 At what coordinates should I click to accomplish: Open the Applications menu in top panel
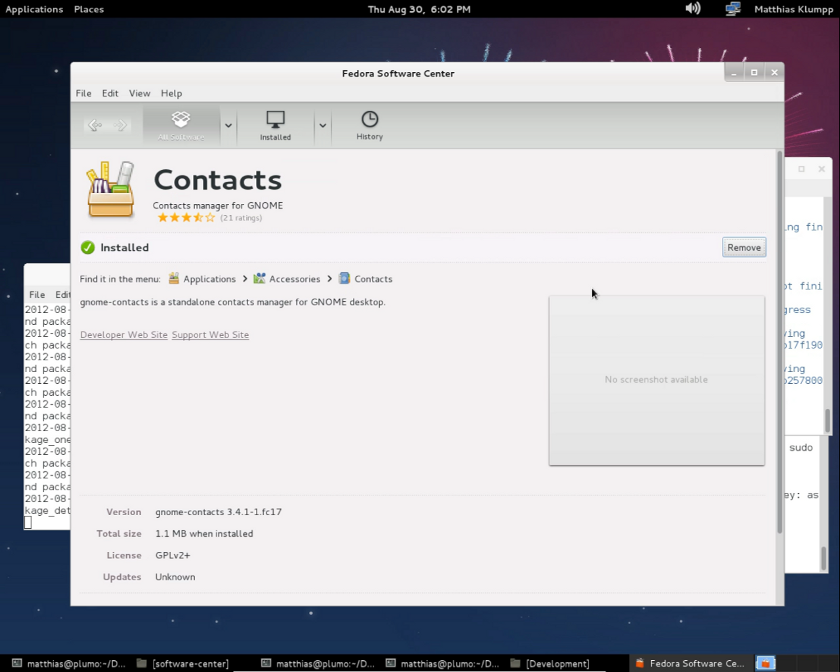(x=34, y=9)
